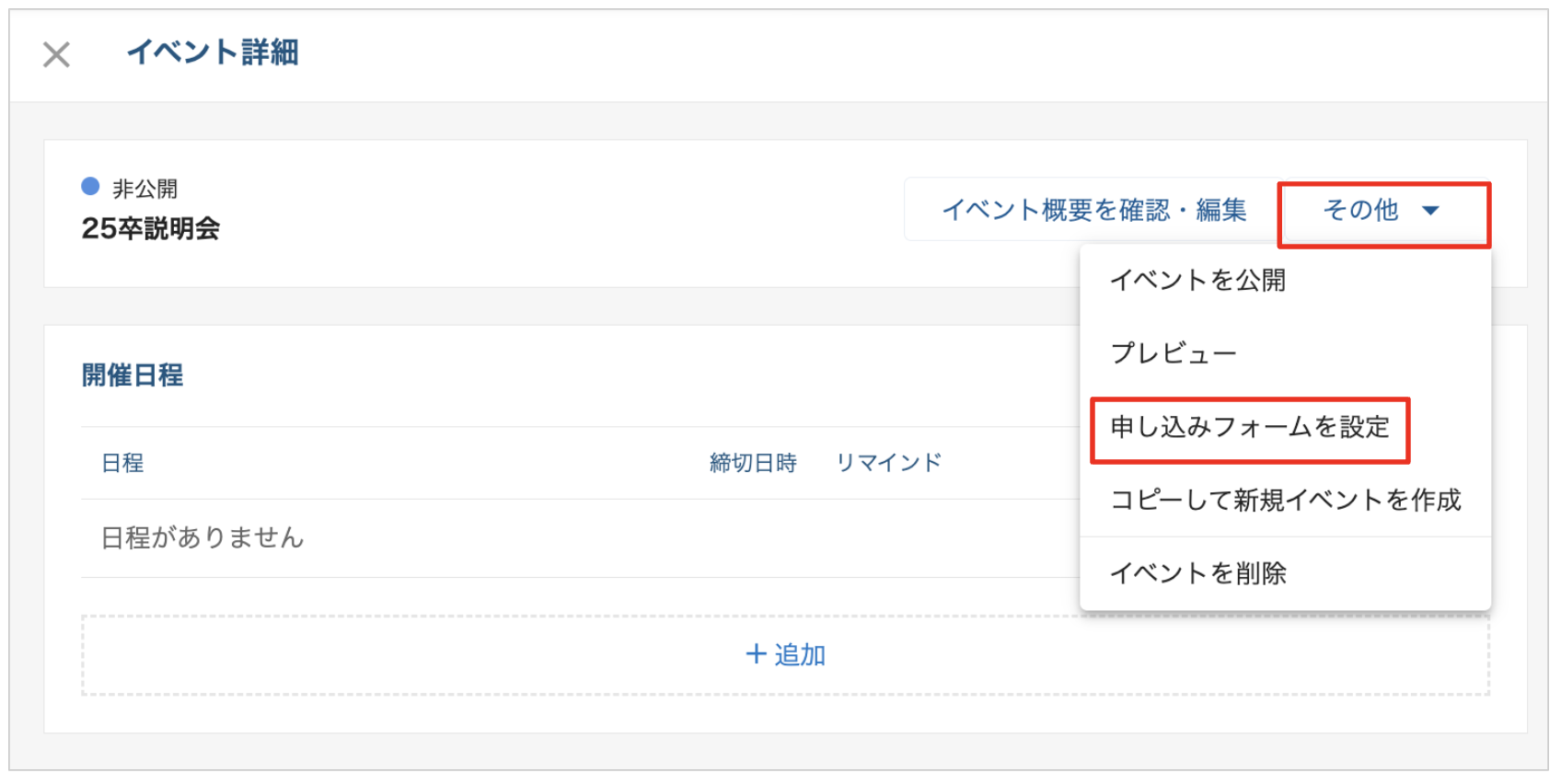
Task: Click the 非公開 status label text
Action: [145, 190]
